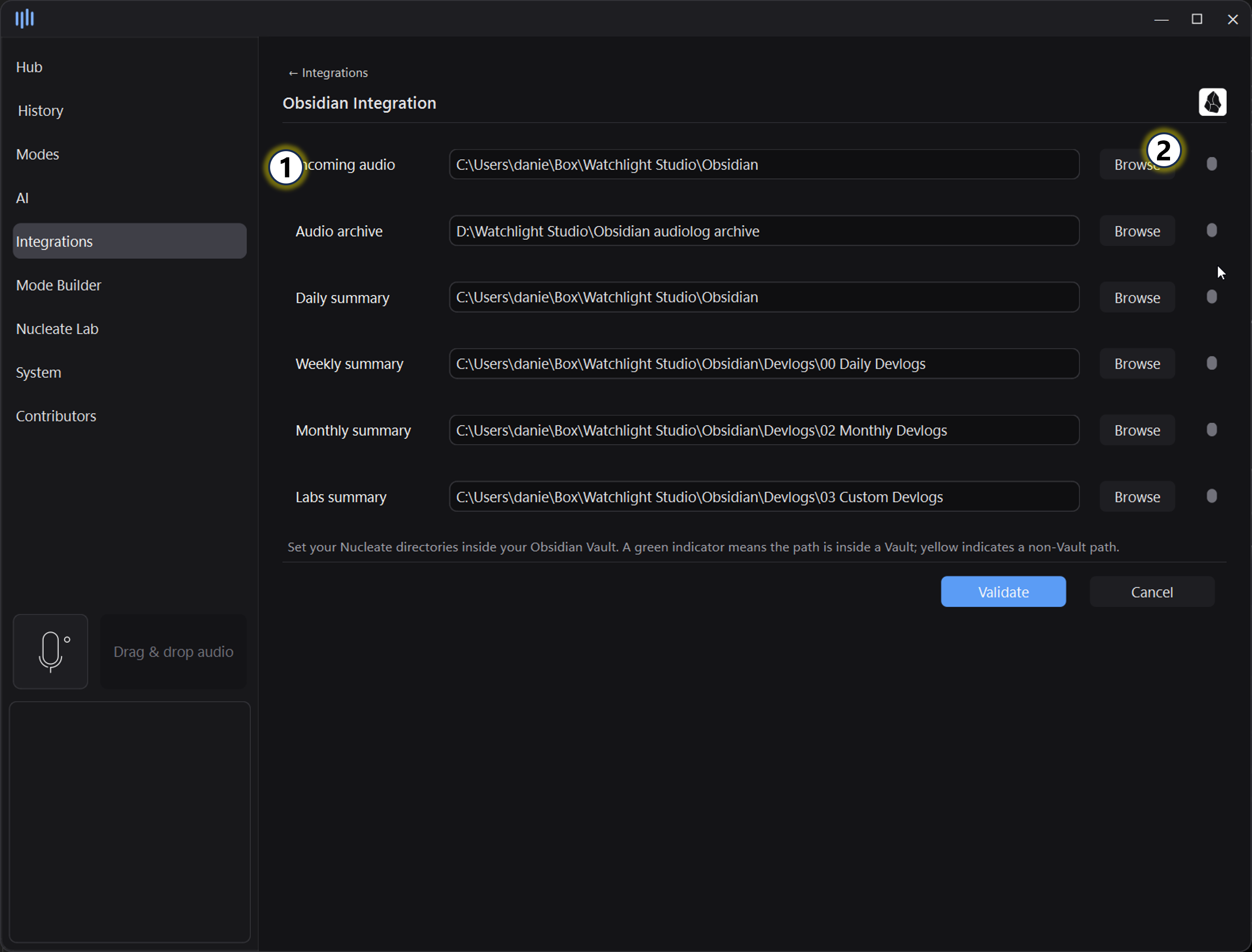Open Nucleate Lab page

click(x=129, y=328)
